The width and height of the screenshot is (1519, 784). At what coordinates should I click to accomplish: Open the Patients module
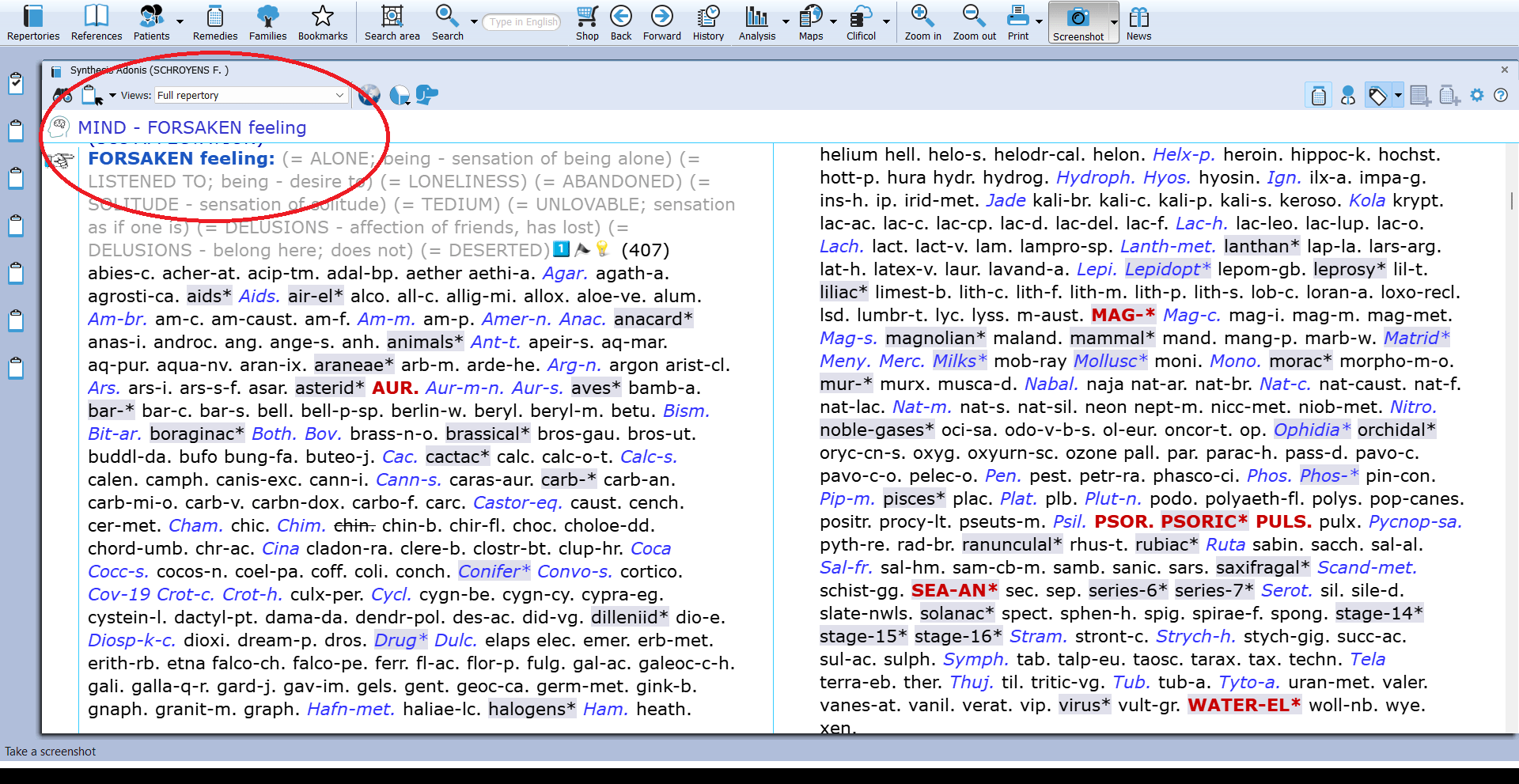[x=151, y=22]
